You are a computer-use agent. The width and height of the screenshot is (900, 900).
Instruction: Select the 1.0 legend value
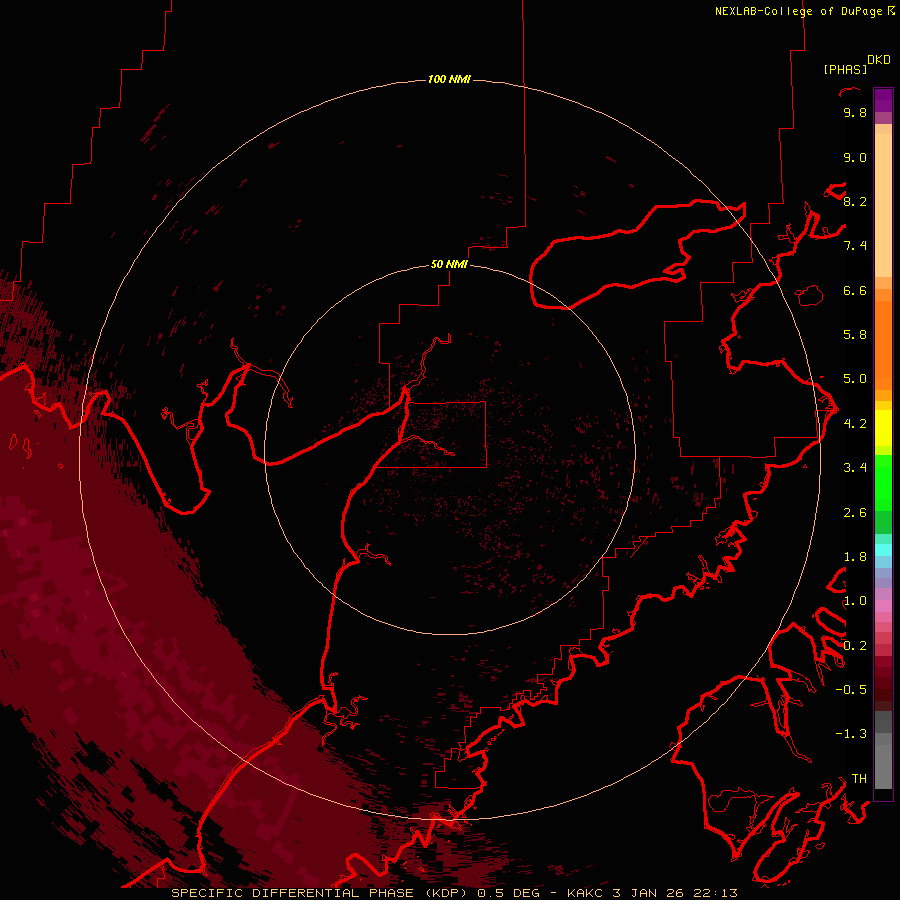855,601
